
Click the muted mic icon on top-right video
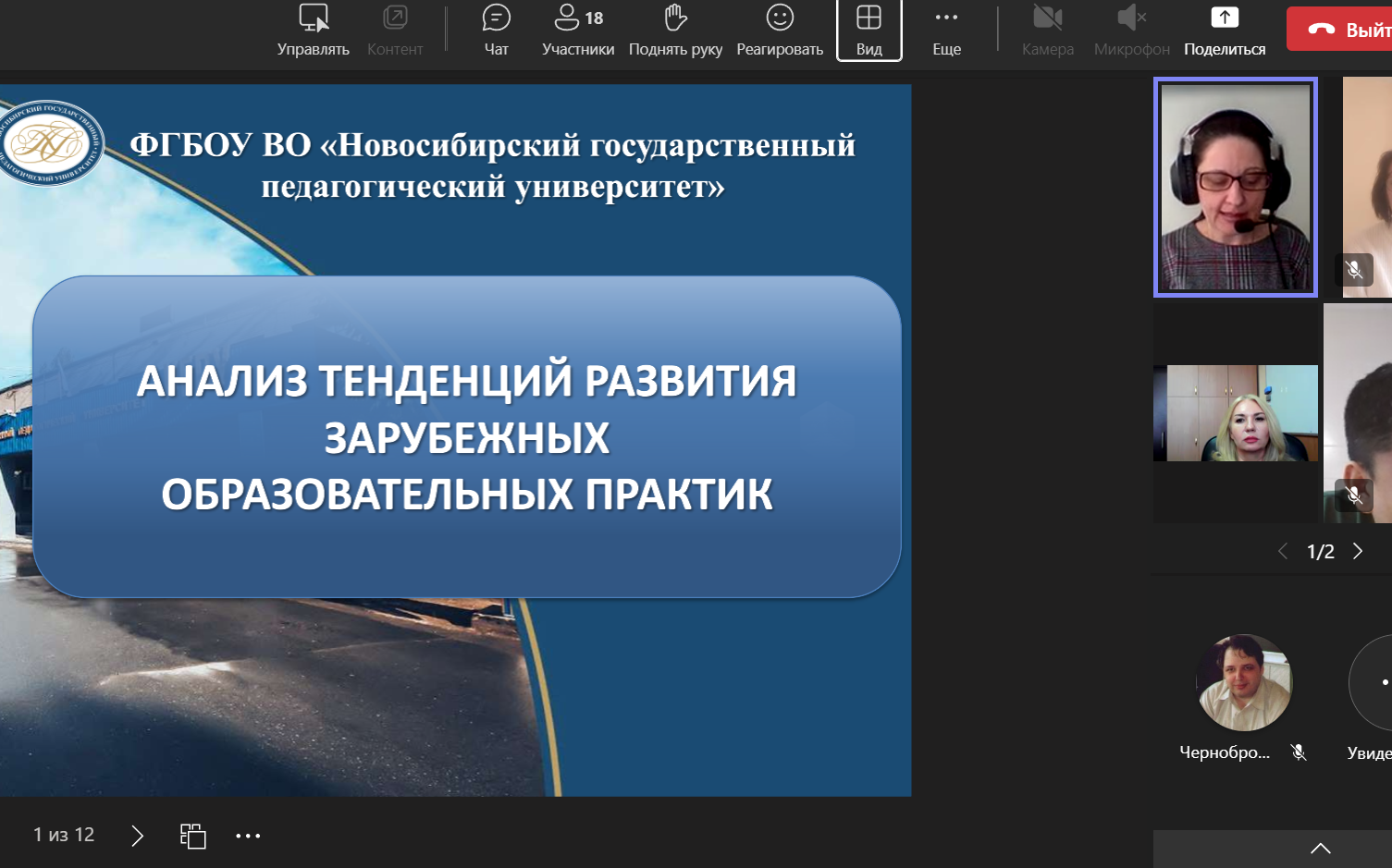pyautogui.click(x=1354, y=270)
